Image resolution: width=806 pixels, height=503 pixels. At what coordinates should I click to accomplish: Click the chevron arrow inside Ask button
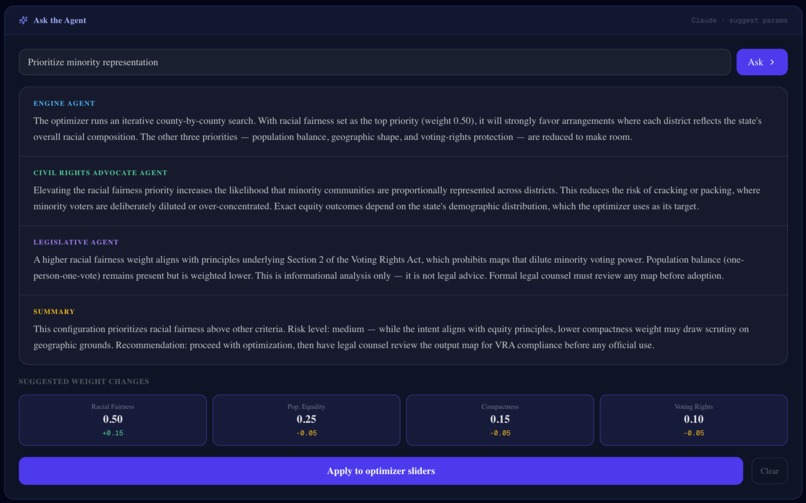pos(772,62)
